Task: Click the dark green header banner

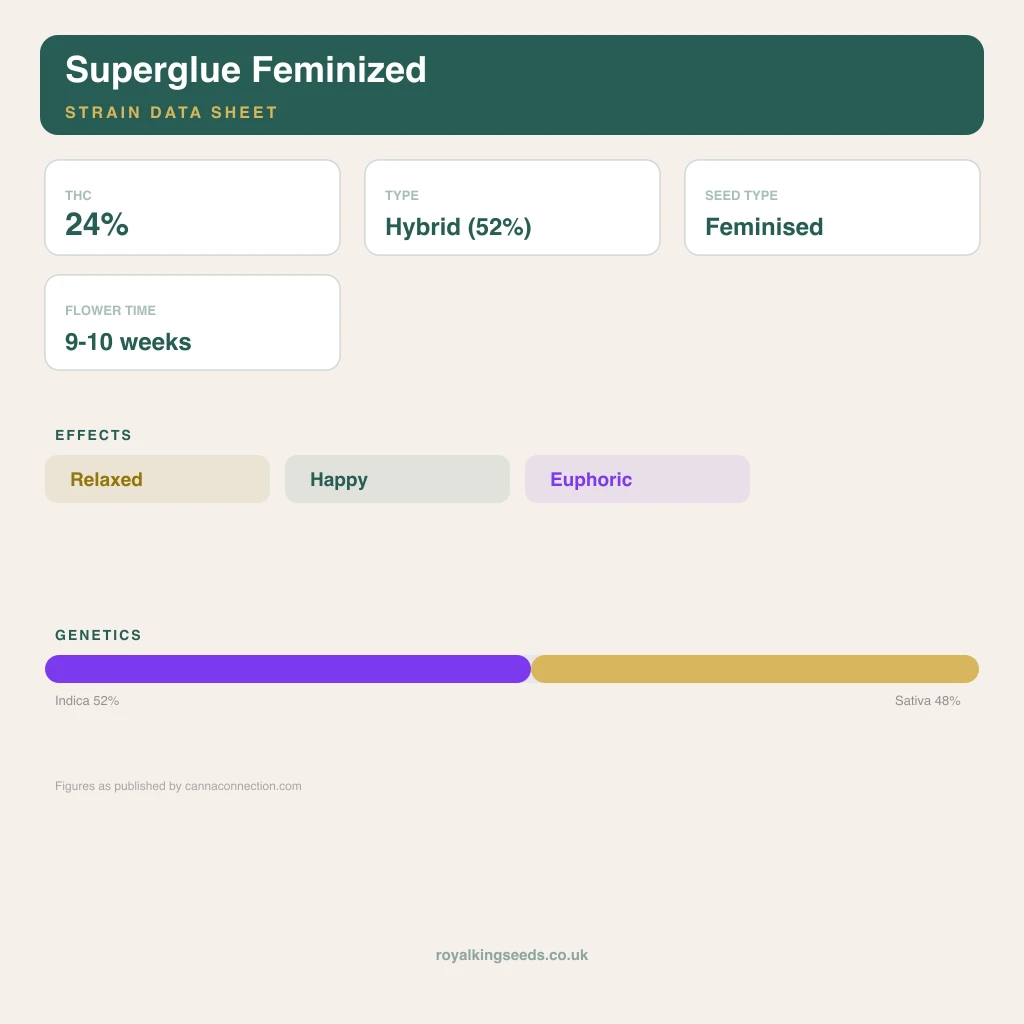Action: point(512,85)
